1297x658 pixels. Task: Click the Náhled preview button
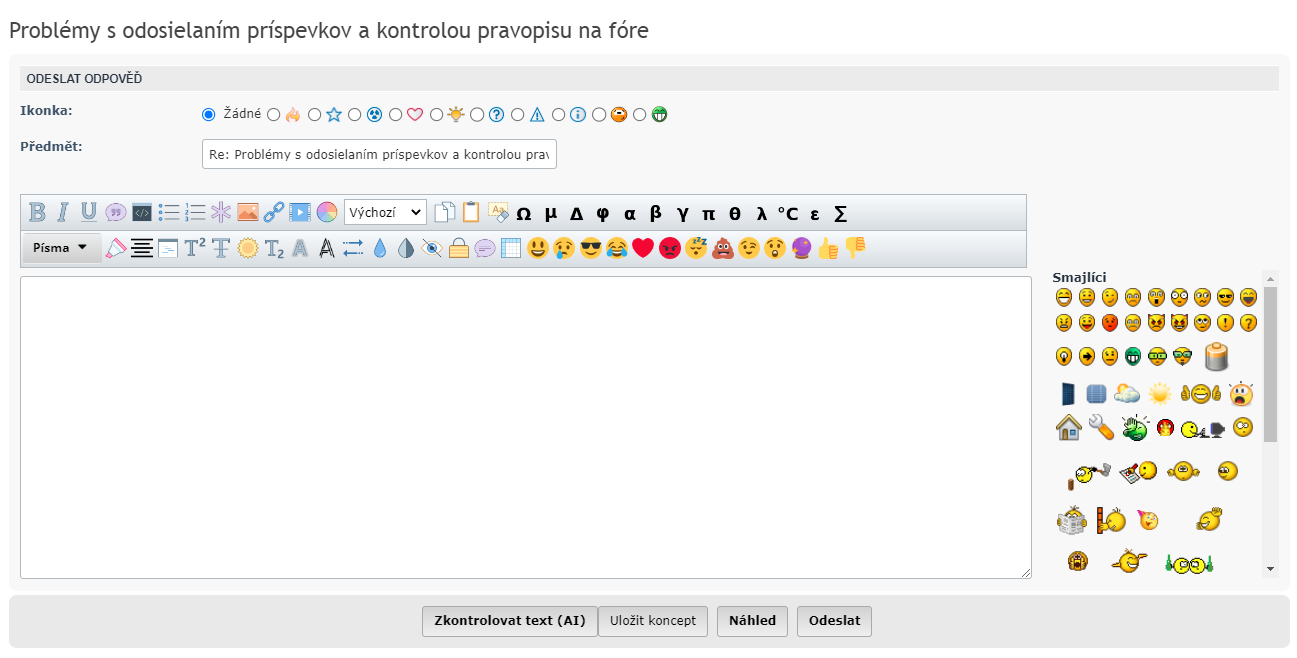752,621
